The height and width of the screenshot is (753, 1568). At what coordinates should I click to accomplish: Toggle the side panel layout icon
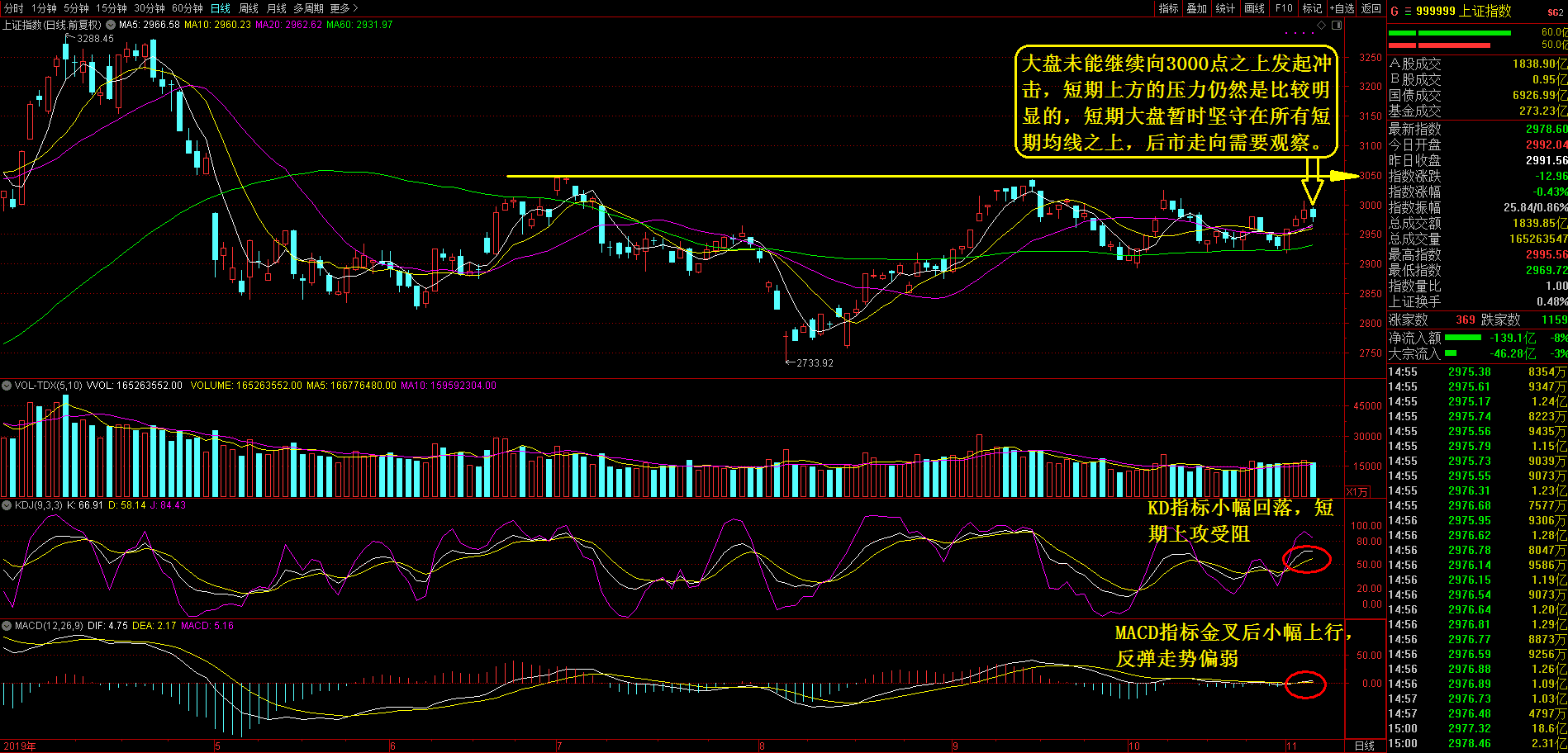tap(1337, 25)
